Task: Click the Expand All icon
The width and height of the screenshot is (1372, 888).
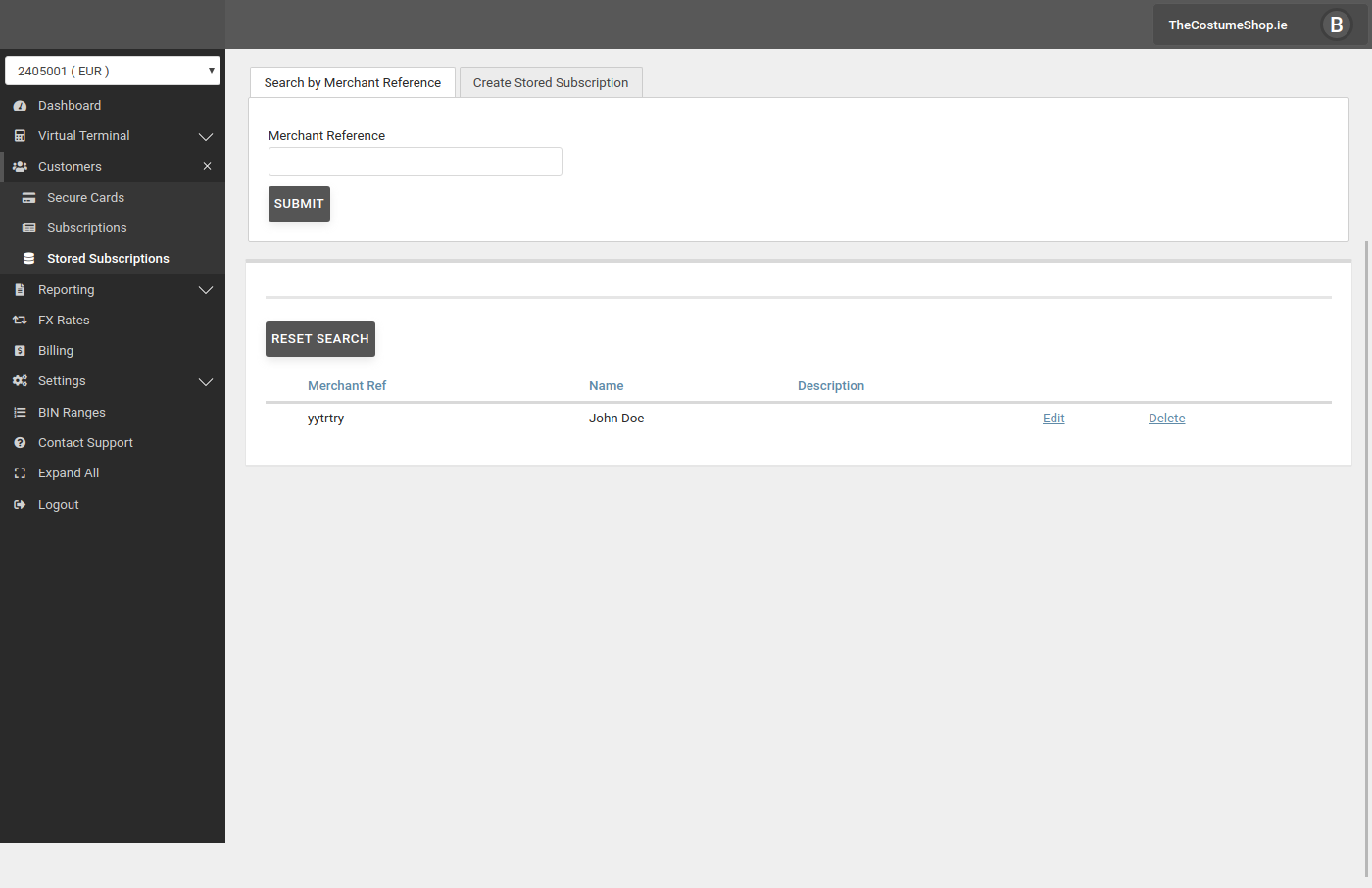Action: (x=20, y=473)
